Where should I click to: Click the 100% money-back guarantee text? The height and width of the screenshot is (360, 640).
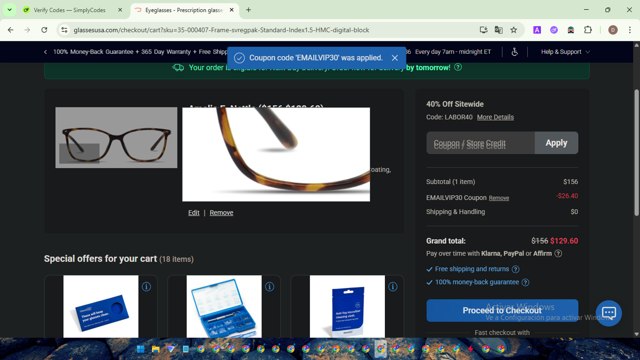pos(477,282)
